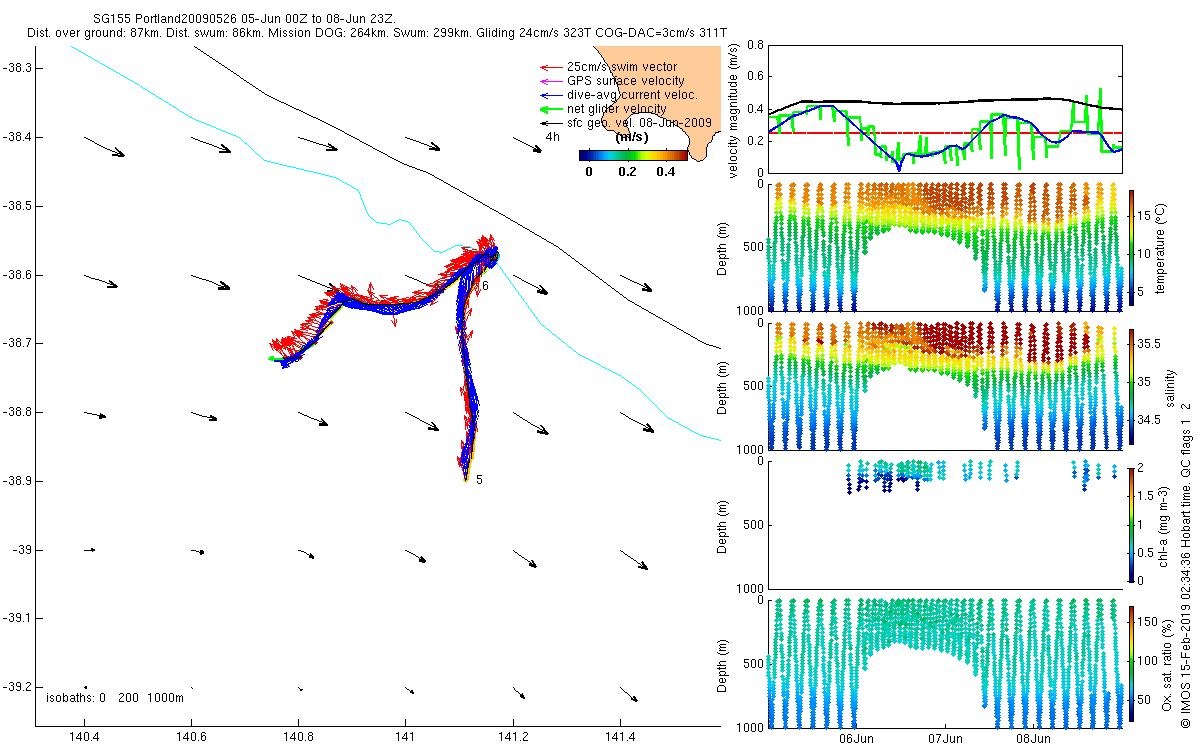Click latitude tick '-38.9' on map axis

click(x=20, y=481)
